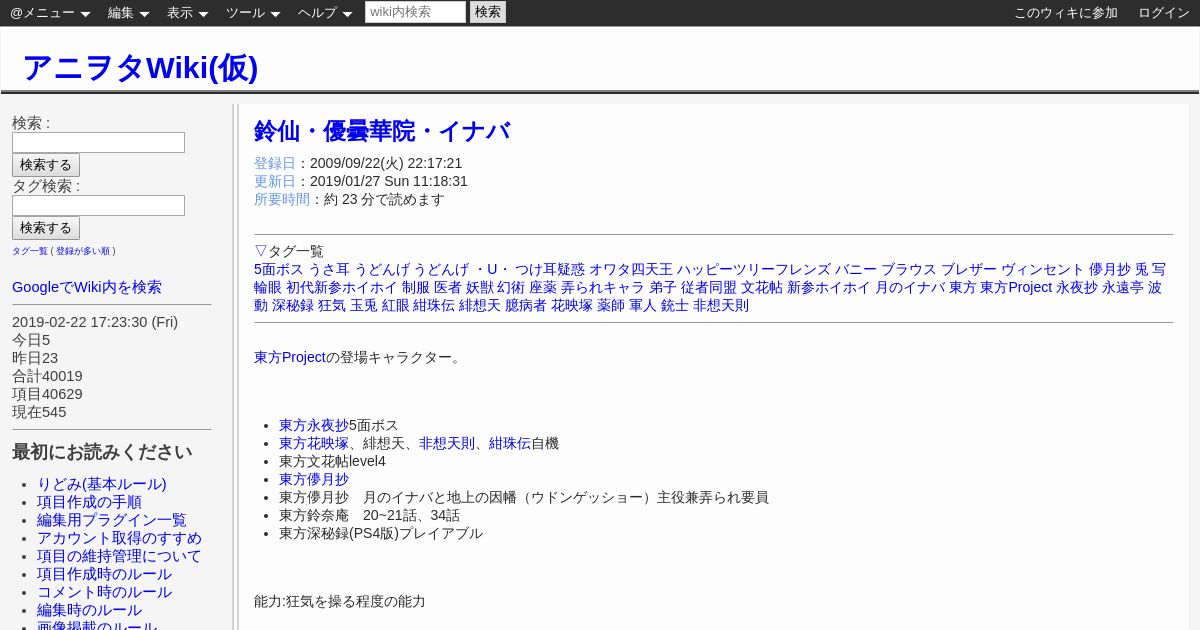The width and height of the screenshot is (1200, 630).
Task: Open the @メニュー dropdown menu
Action: [50, 13]
